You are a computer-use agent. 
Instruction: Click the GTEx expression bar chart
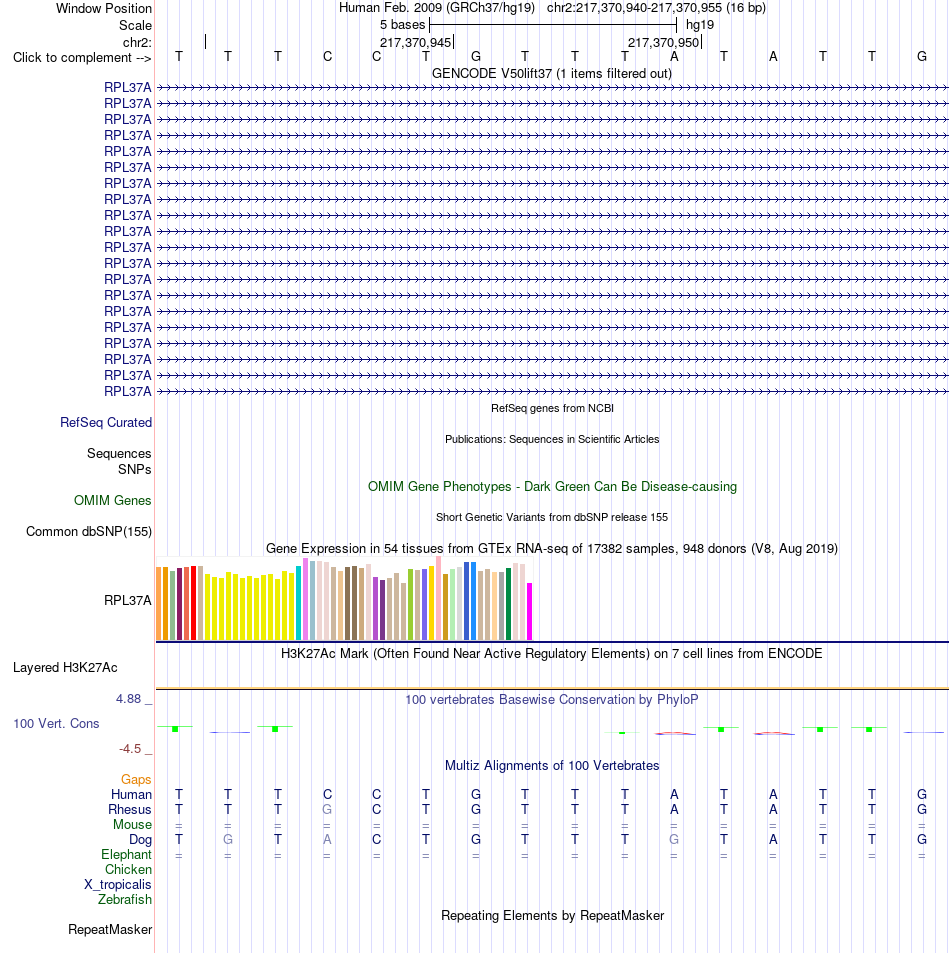click(x=344, y=599)
